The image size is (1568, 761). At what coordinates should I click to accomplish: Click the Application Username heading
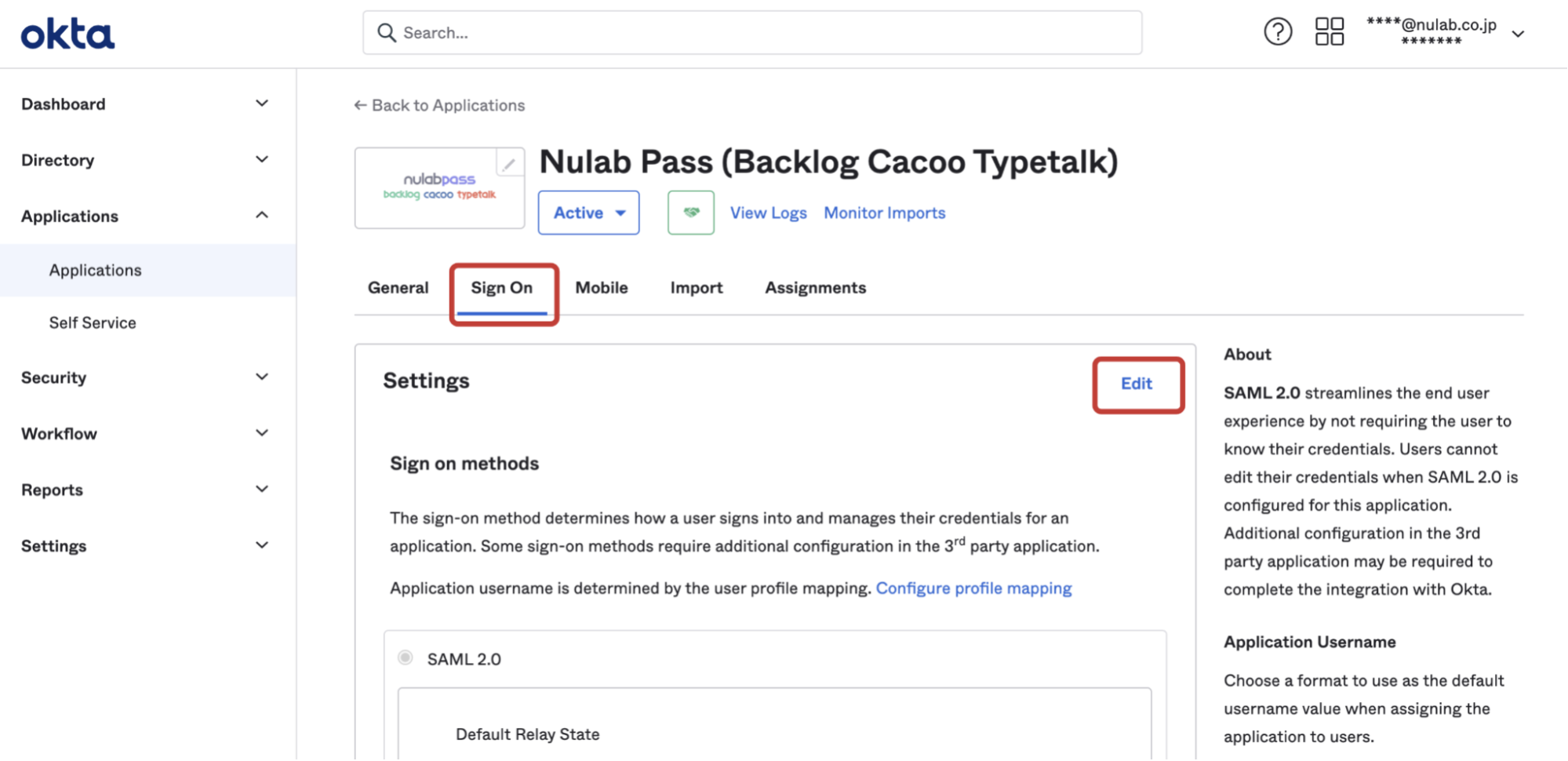pyautogui.click(x=1310, y=642)
